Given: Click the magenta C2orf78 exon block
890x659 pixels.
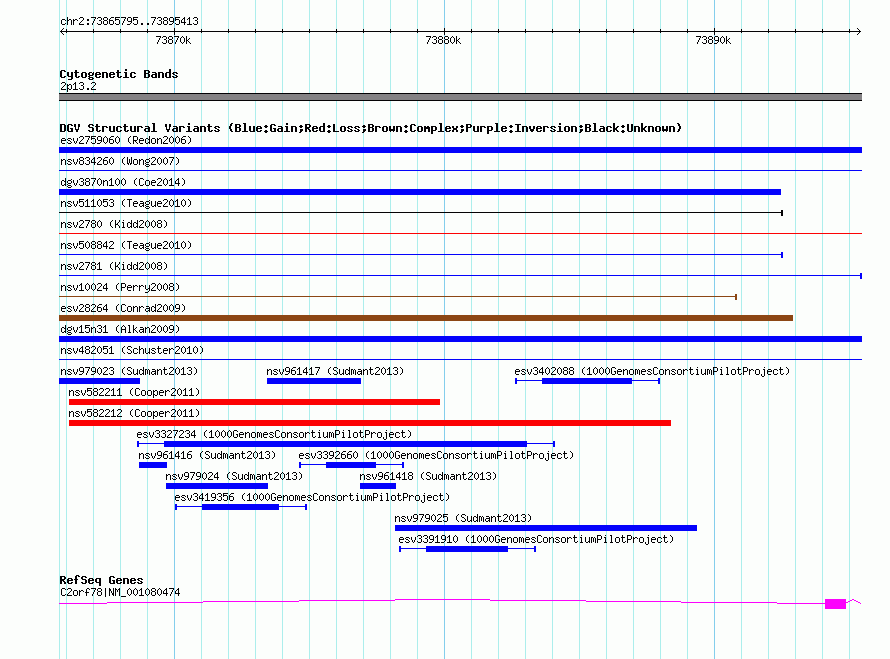Looking at the screenshot, I should [x=836, y=604].
